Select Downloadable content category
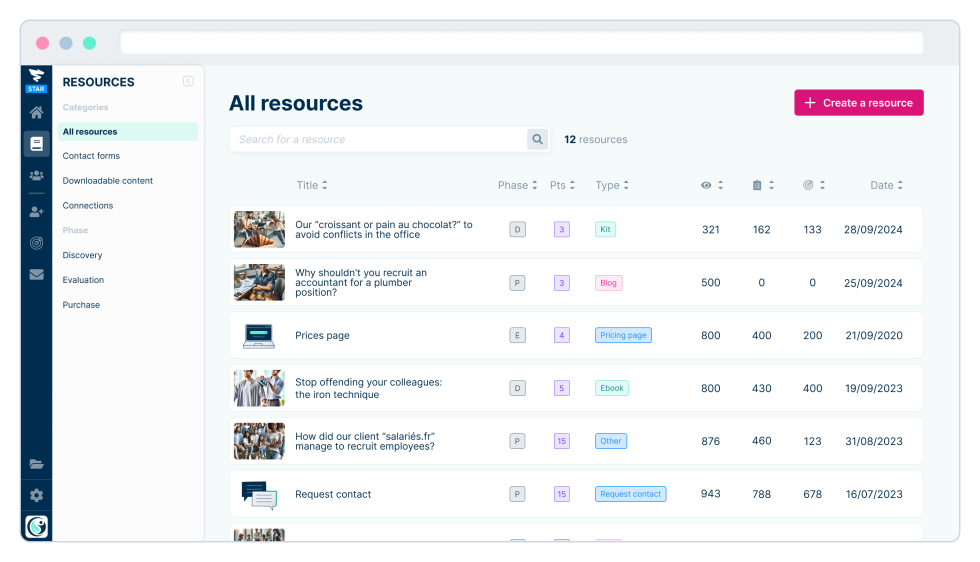Viewport: 980px width, 562px height. coord(108,181)
